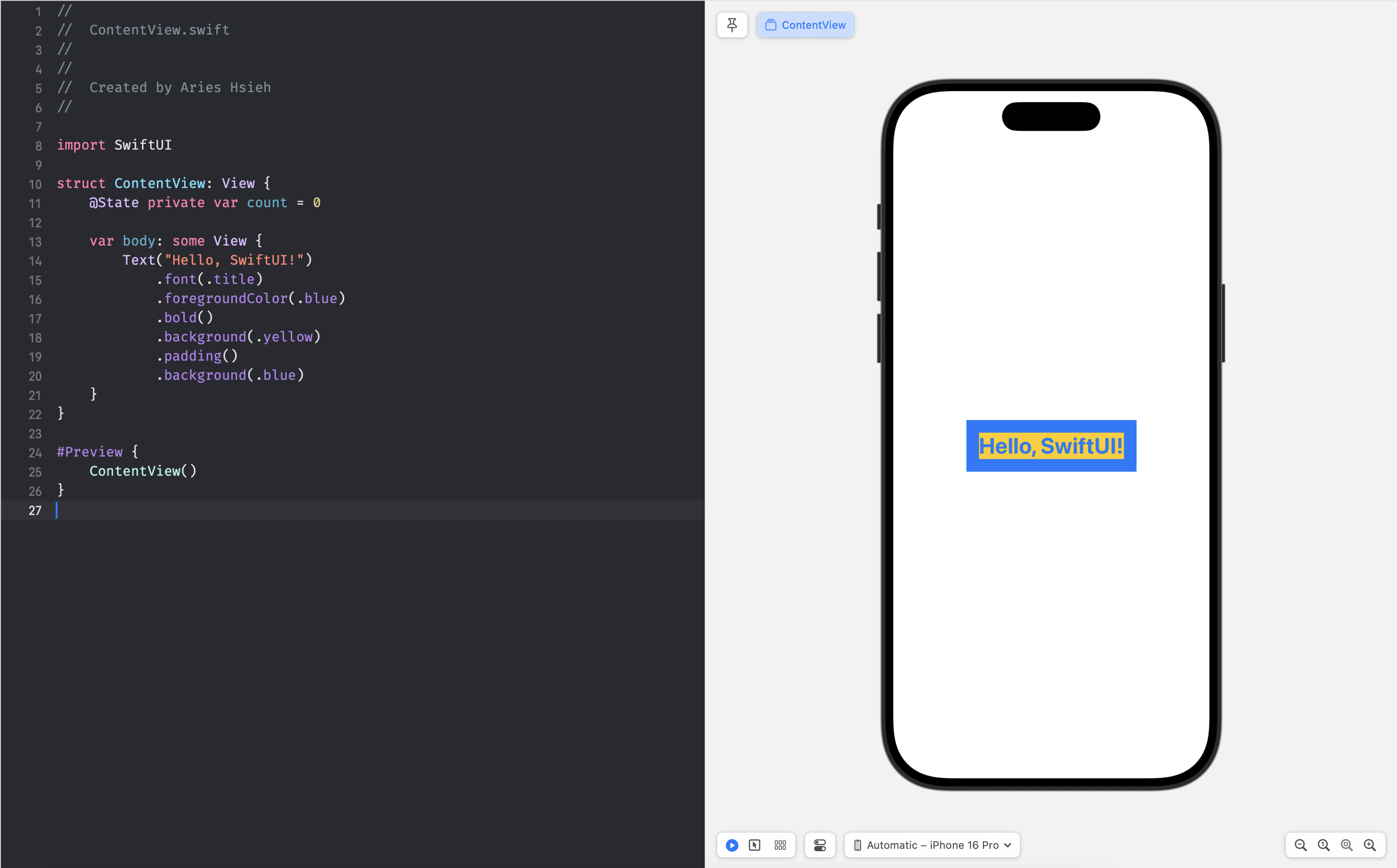
Task: Click line number 14 in gutter
Action: pyautogui.click(x=35, y=261)
